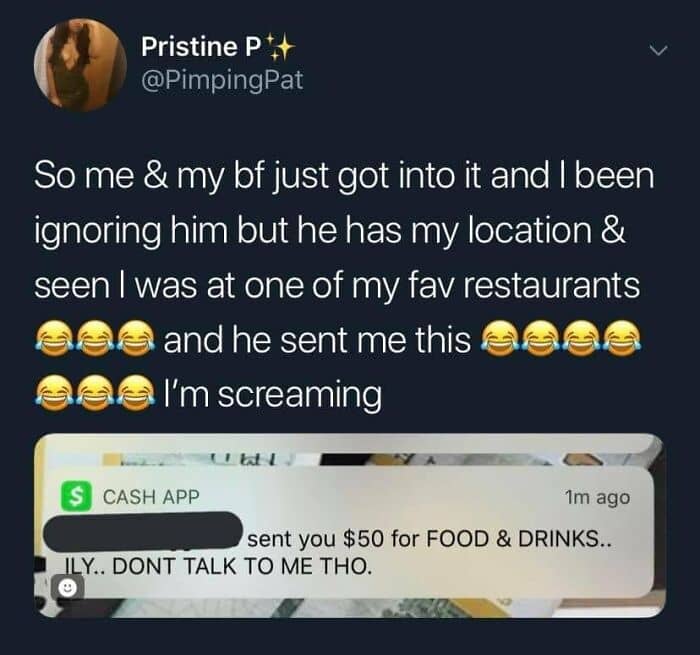700x655 pixels.
Task: Click the "sent you $50 for FOOD & DRINKS" text
Action: click(429, 539)
